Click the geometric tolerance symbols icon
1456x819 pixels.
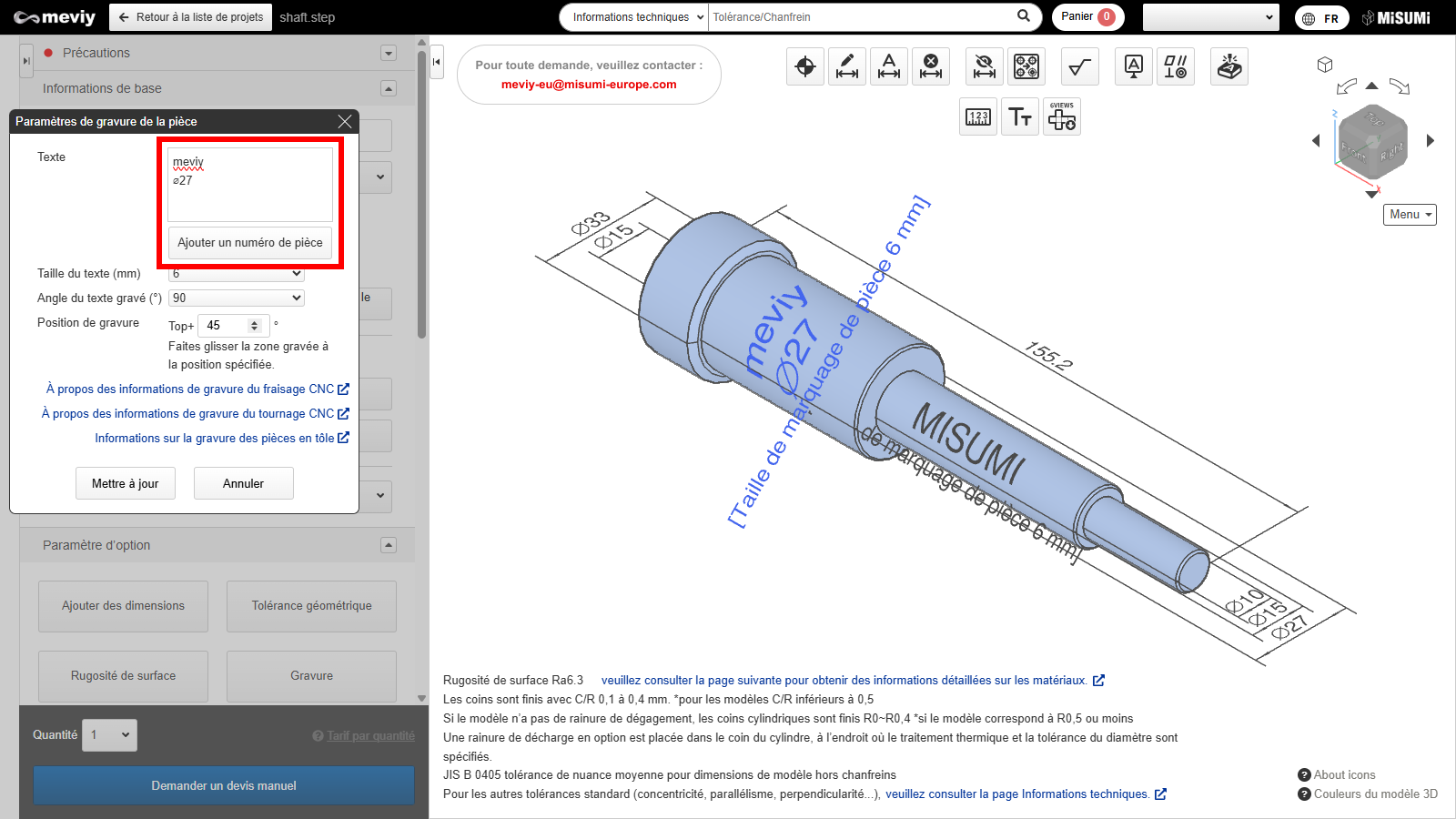pos(1175,66)
